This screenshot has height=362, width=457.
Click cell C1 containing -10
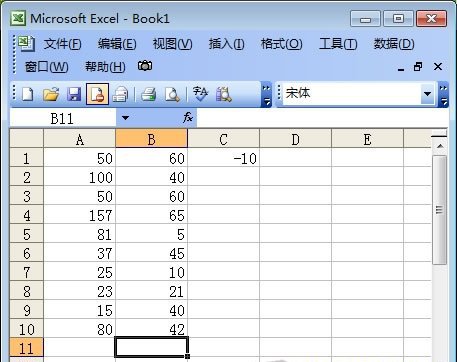click(x=223, y=158)
